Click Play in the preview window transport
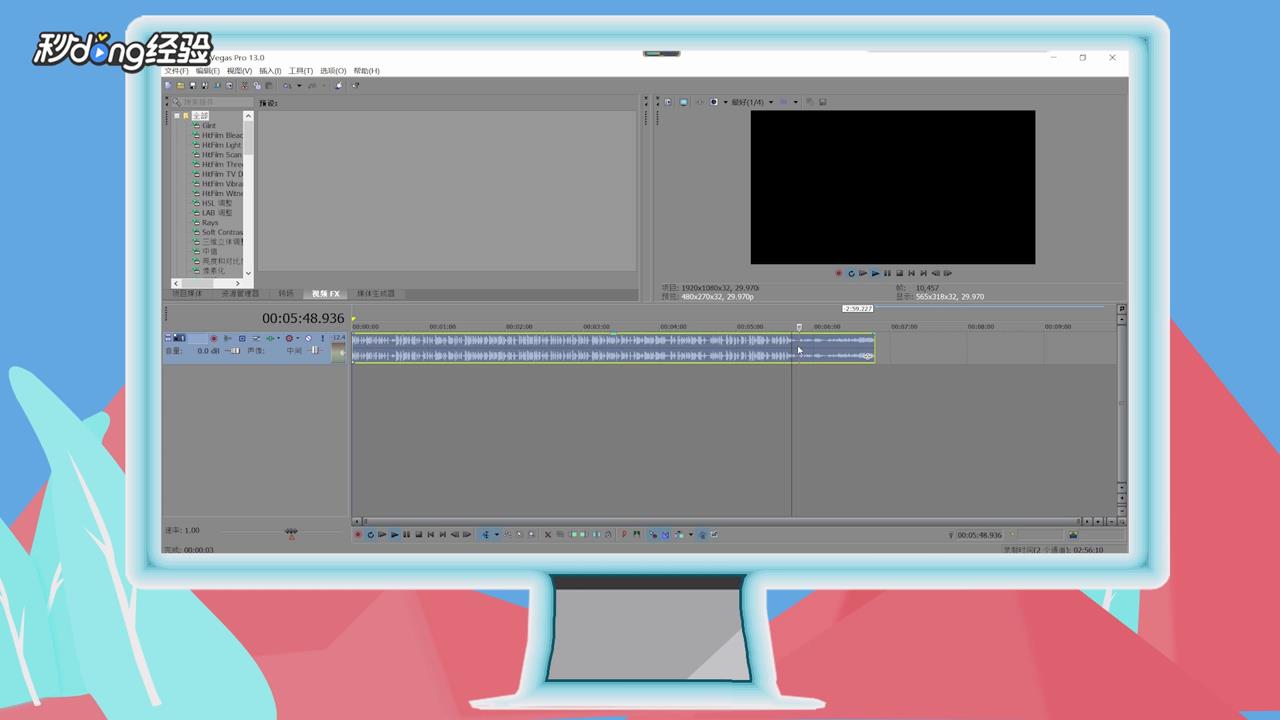Image resolution: width=1280 pixels, height=720 pixels. (875, 273)
